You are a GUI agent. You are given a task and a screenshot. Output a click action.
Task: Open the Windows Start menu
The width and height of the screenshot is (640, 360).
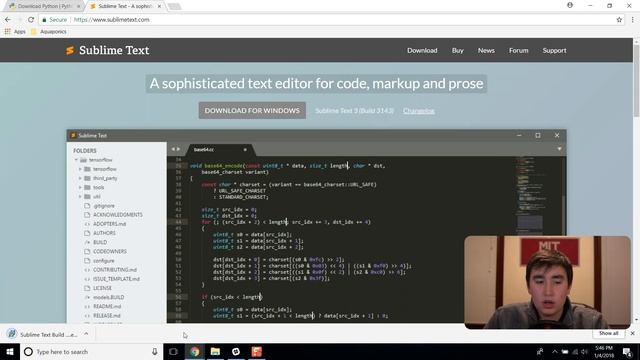coord(10,351)
